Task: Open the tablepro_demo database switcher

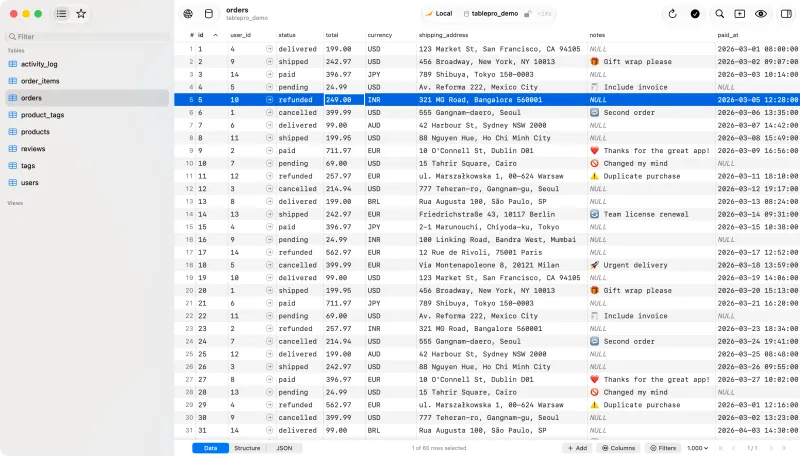Action: pos(491,14)
